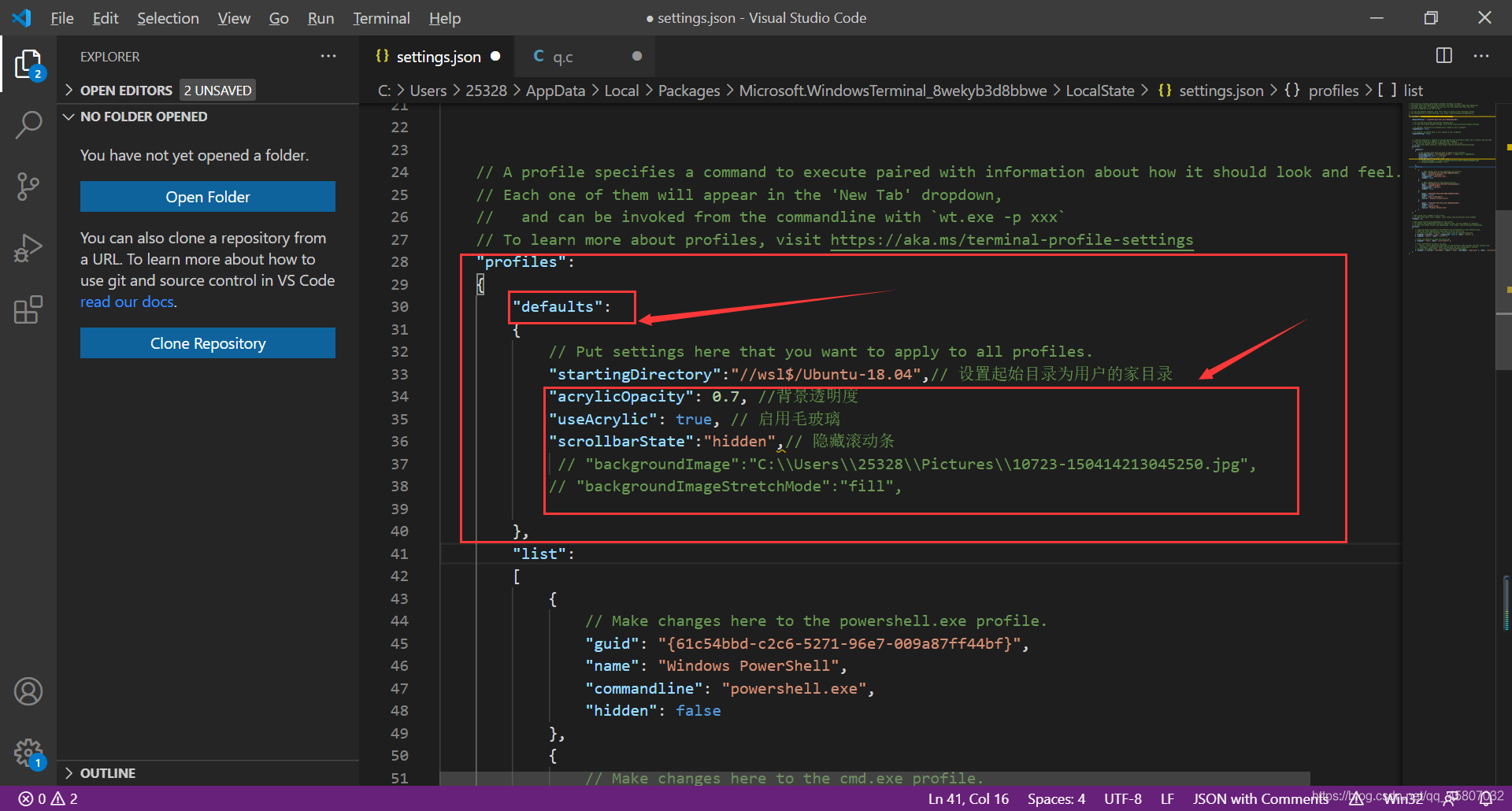Collapse the No Folder Opened section
This screenshot has width=1512, height=811.
pos(143,117)
